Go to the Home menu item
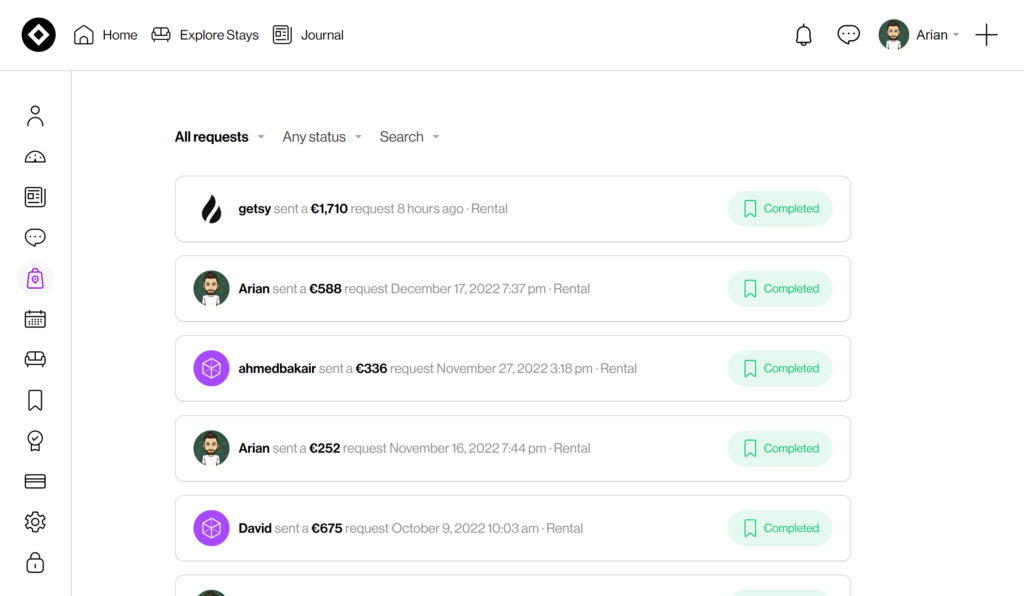1024x596 pixels. click(x=106, y=35)
